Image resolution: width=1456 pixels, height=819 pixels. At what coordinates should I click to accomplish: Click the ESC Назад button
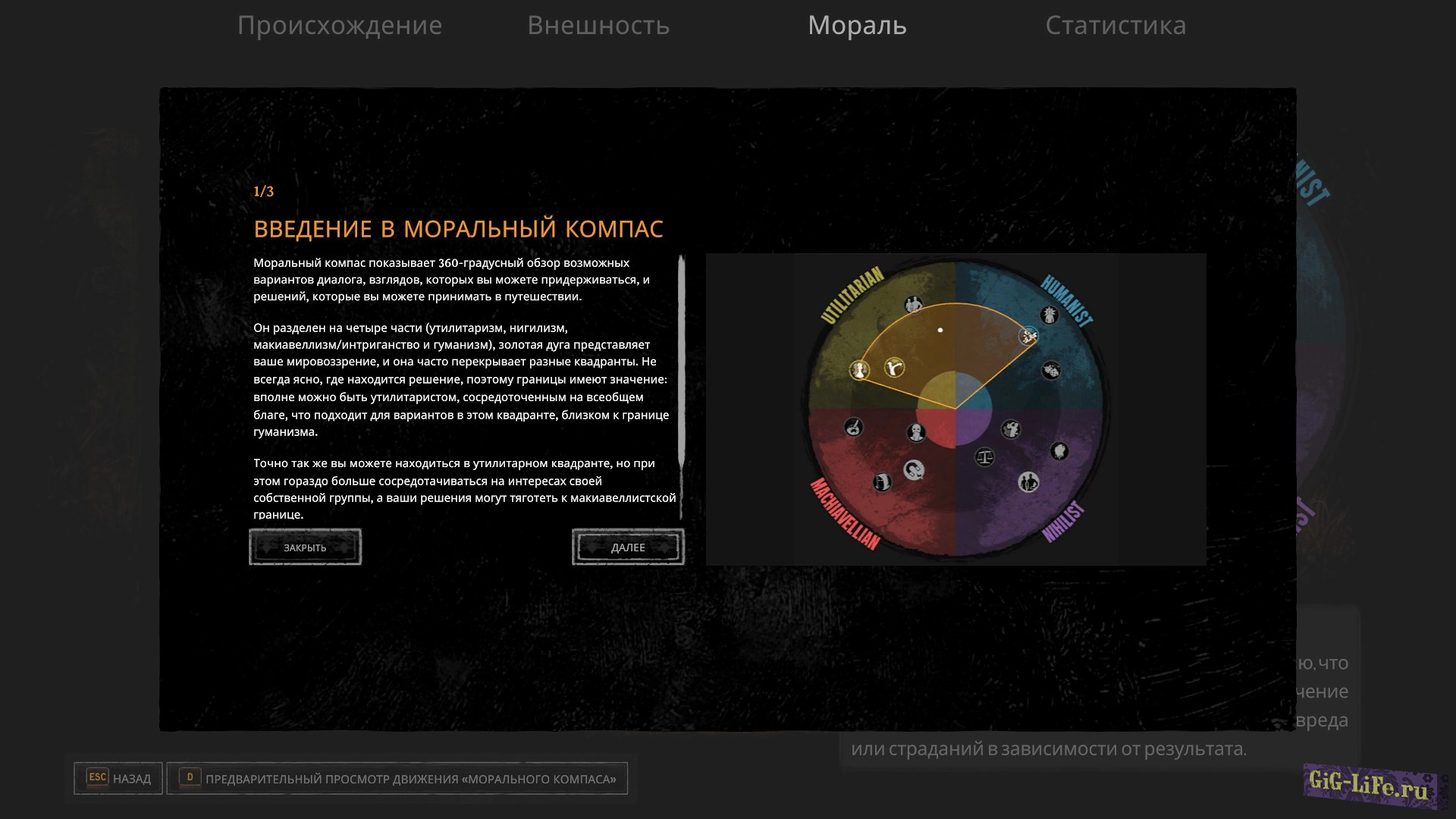click(118, 778)
